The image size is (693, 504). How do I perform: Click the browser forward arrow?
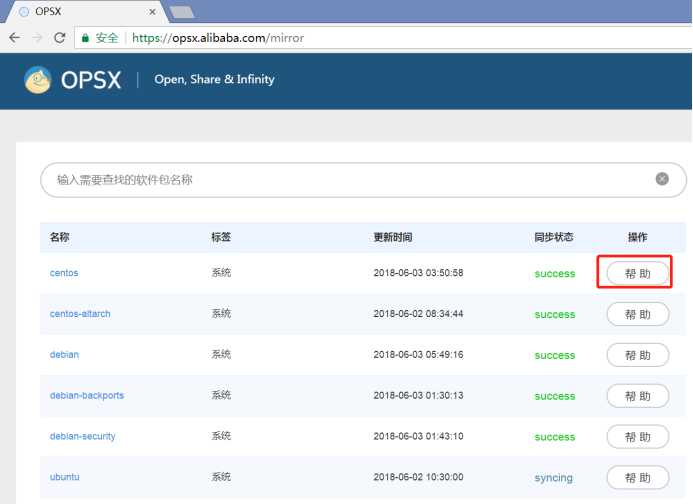[x=37, y=38]
